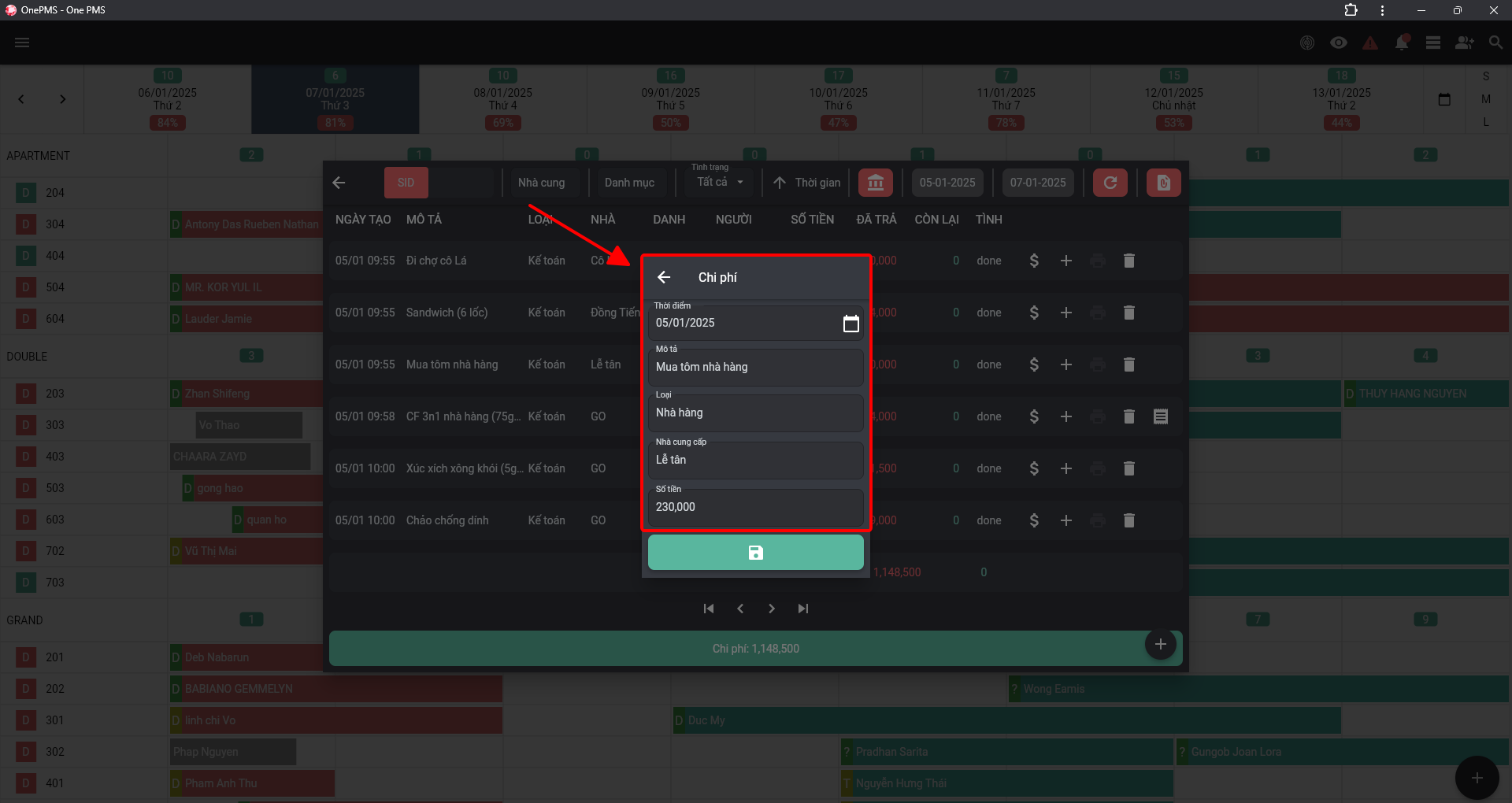Open notes icon on CF 3n1 nhà hàng row

click(x=1161, y=416)
